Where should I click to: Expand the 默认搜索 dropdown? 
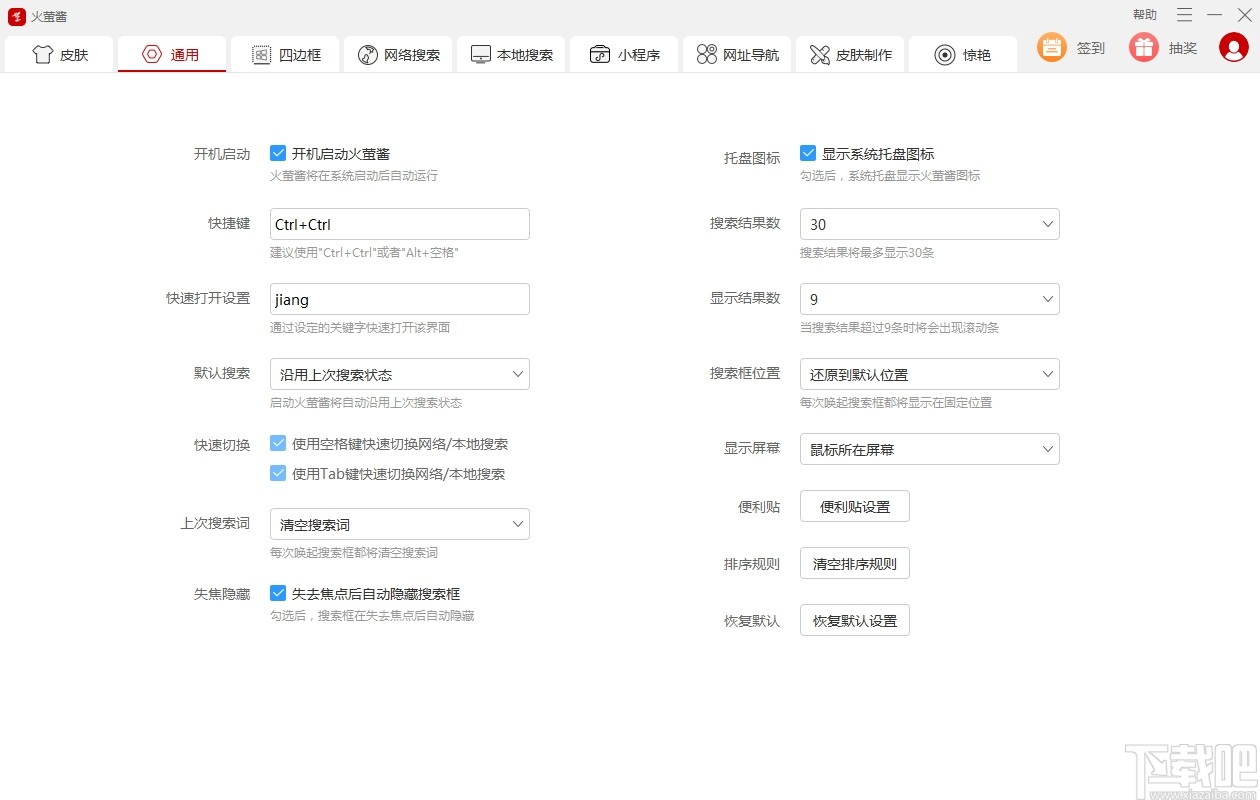point(399,374)
